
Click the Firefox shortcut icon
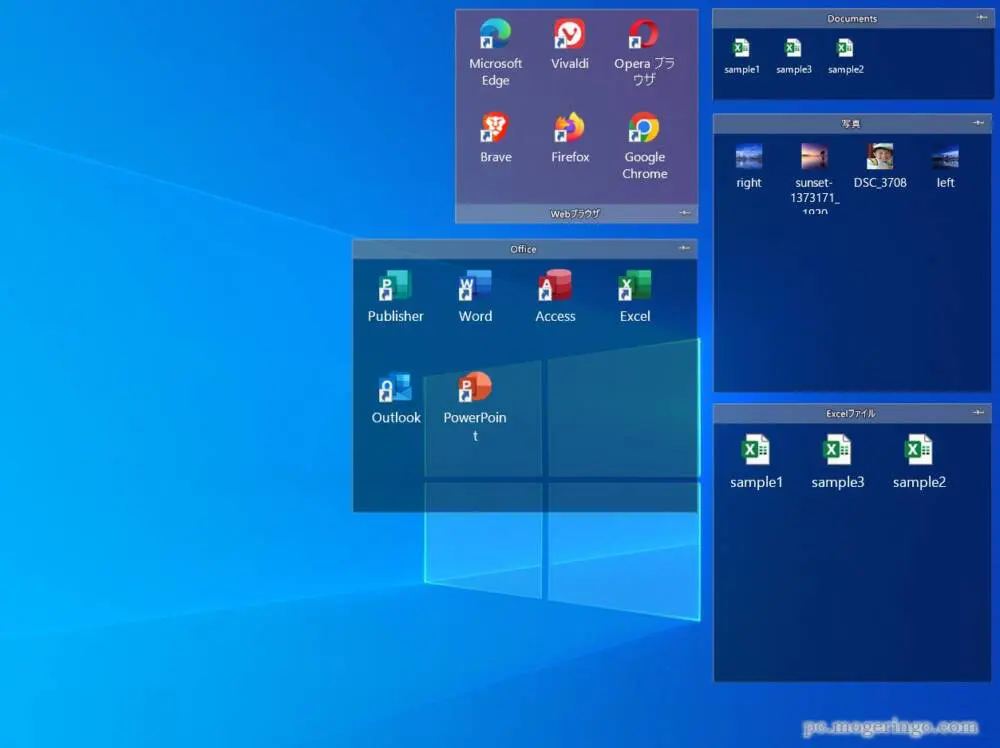569,129
